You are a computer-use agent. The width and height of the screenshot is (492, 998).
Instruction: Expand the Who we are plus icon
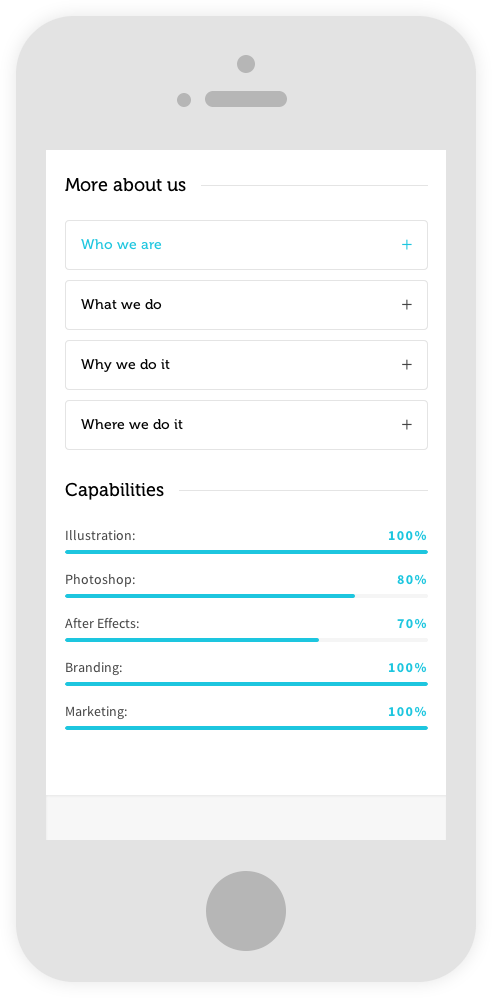(407, 245)
